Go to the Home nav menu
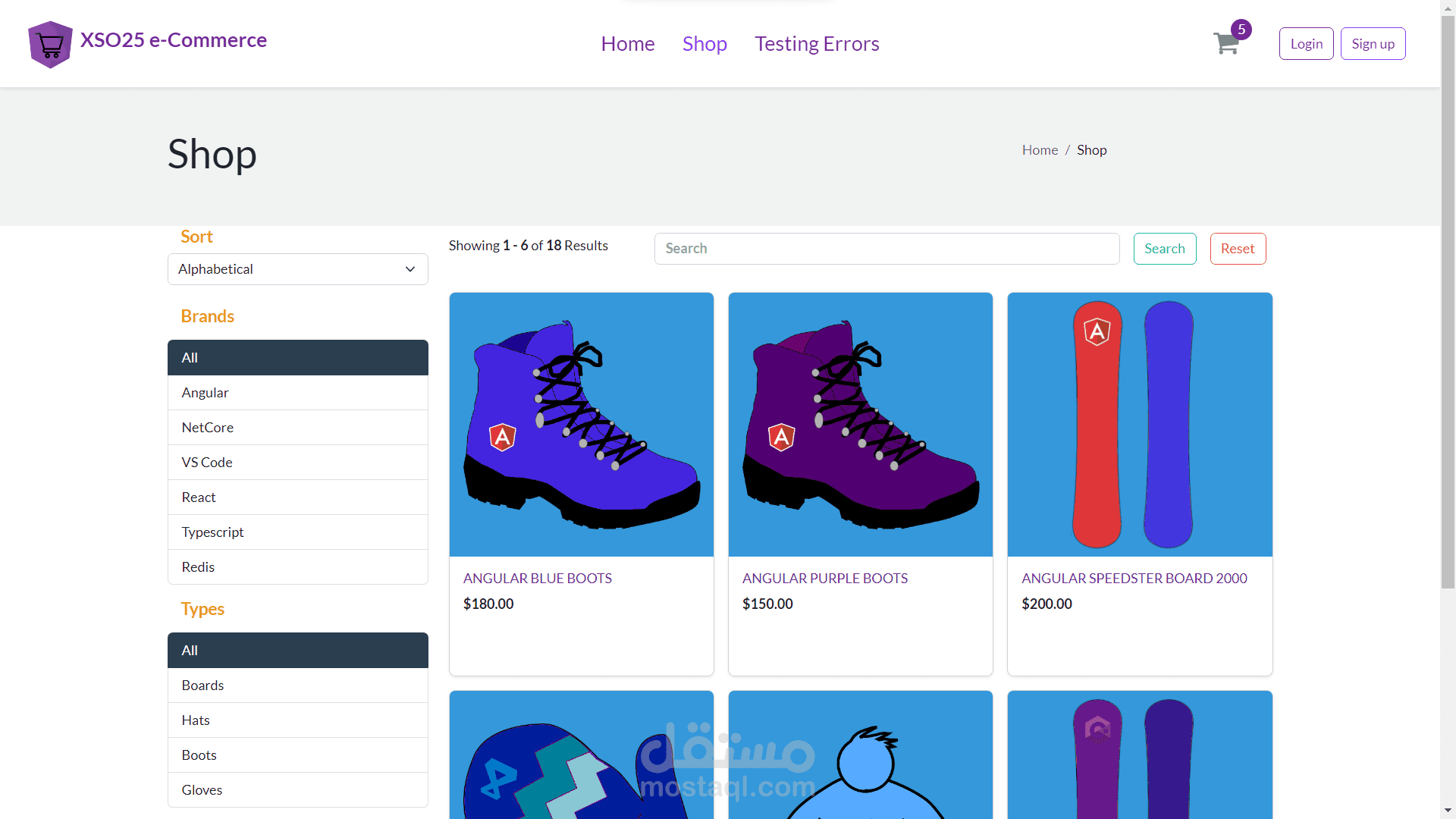 point(627,44)
